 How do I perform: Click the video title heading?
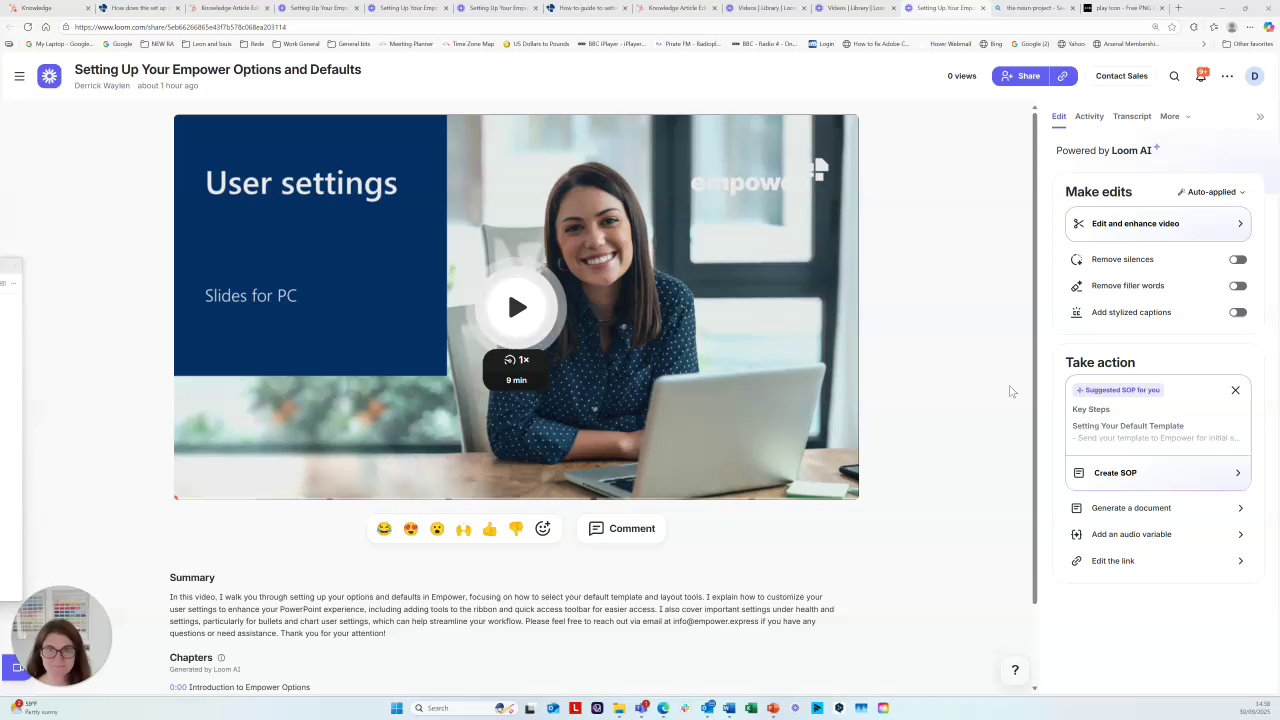218,69
